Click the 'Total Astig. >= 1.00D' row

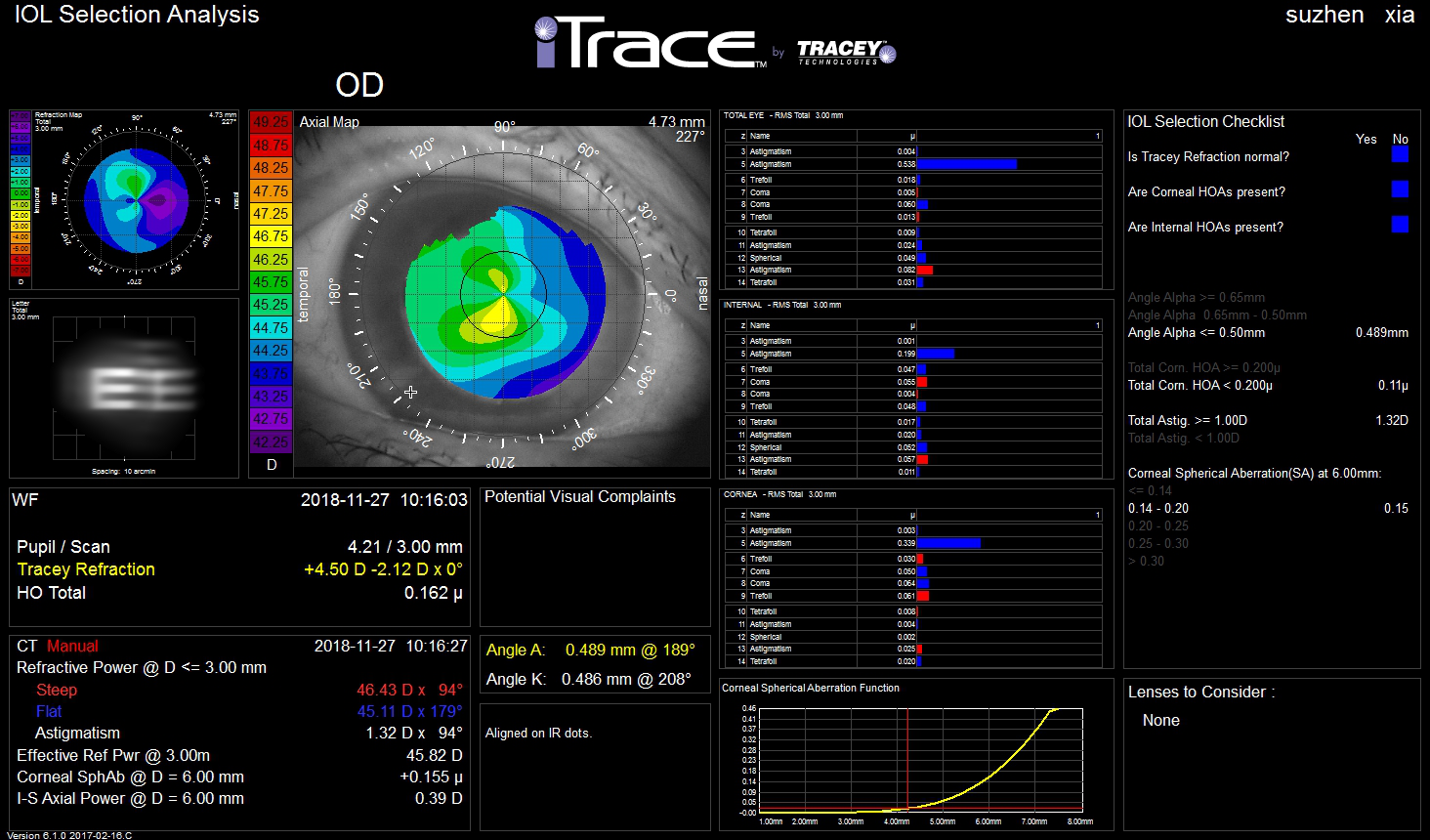point(1268,420)
